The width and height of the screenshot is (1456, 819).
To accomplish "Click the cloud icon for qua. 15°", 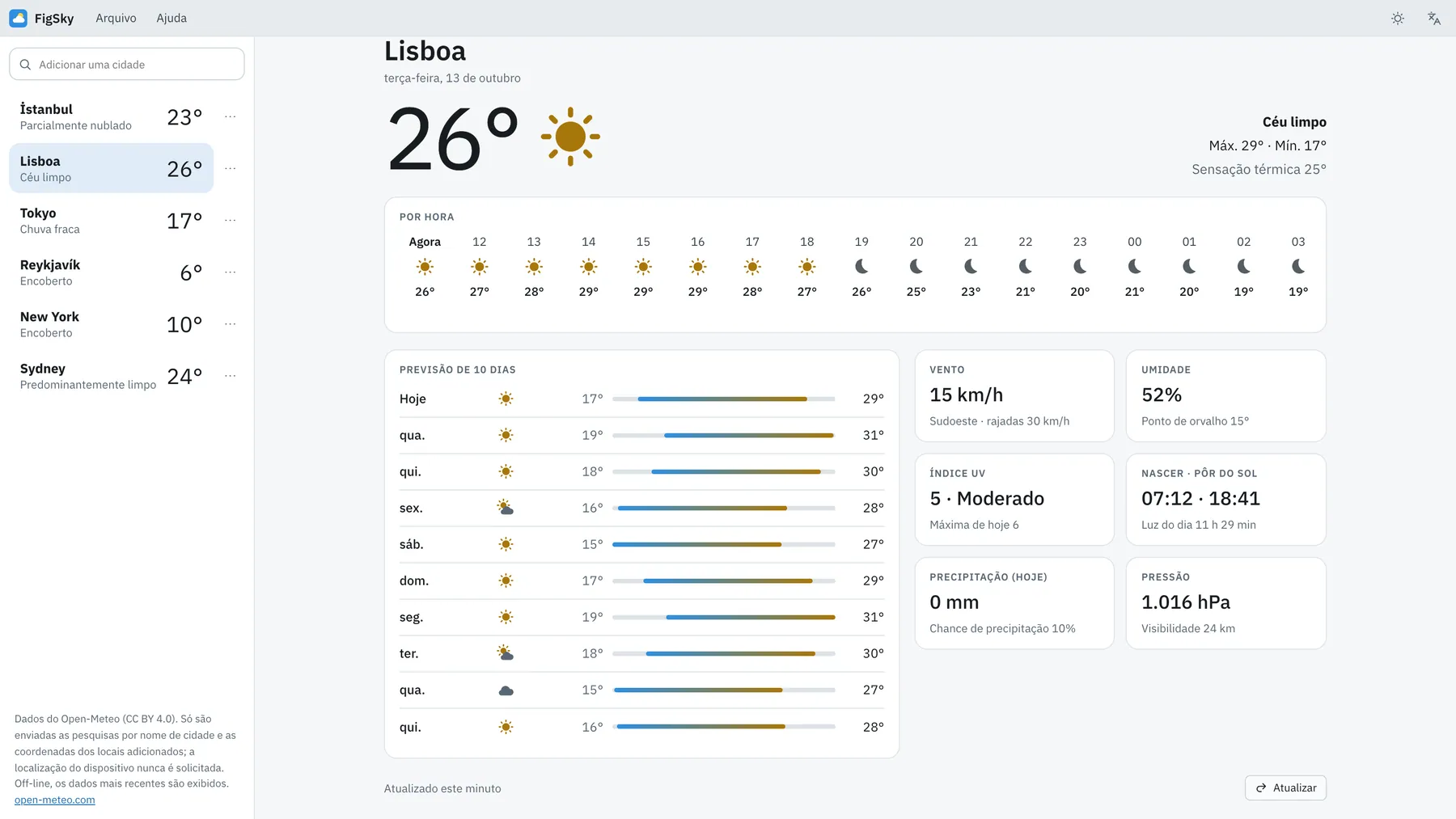I will pos(506,690).
